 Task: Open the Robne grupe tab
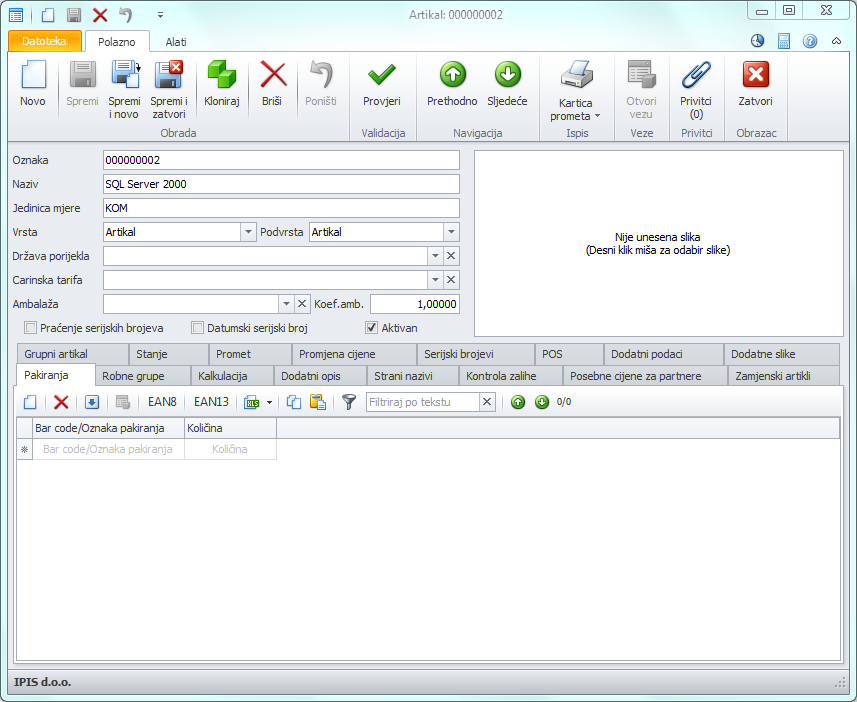tap(143, 376)
